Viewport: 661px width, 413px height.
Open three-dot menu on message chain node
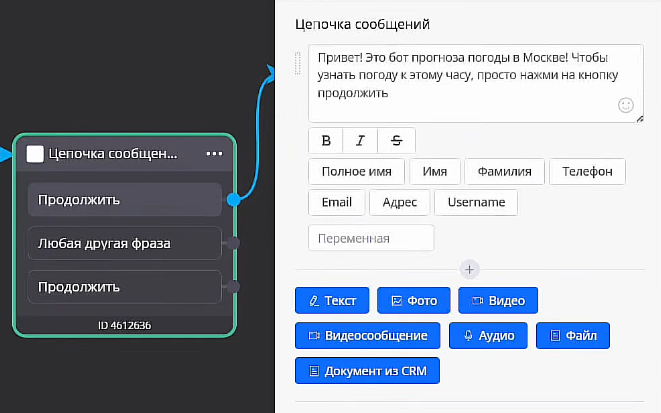tap(214, 154)
